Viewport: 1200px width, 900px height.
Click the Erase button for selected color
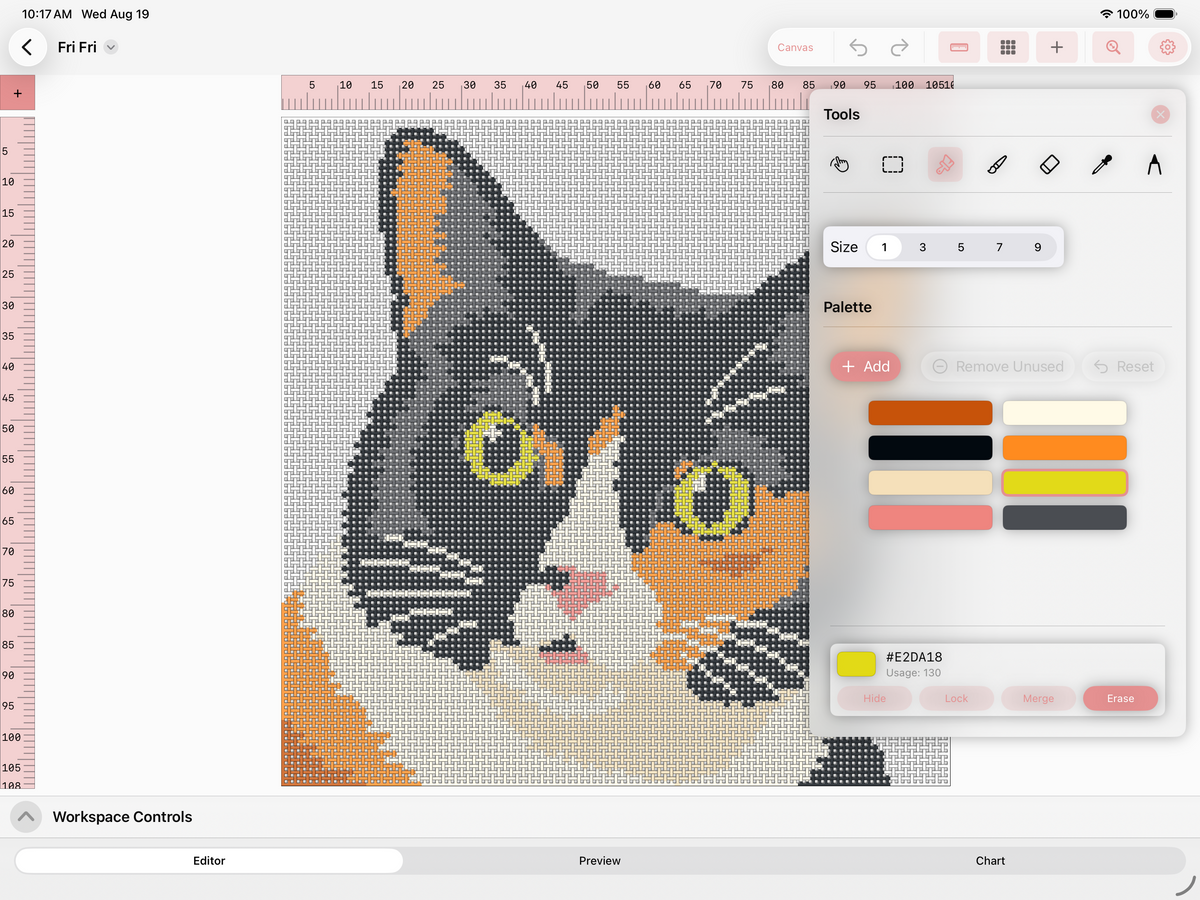(1120, 698)
